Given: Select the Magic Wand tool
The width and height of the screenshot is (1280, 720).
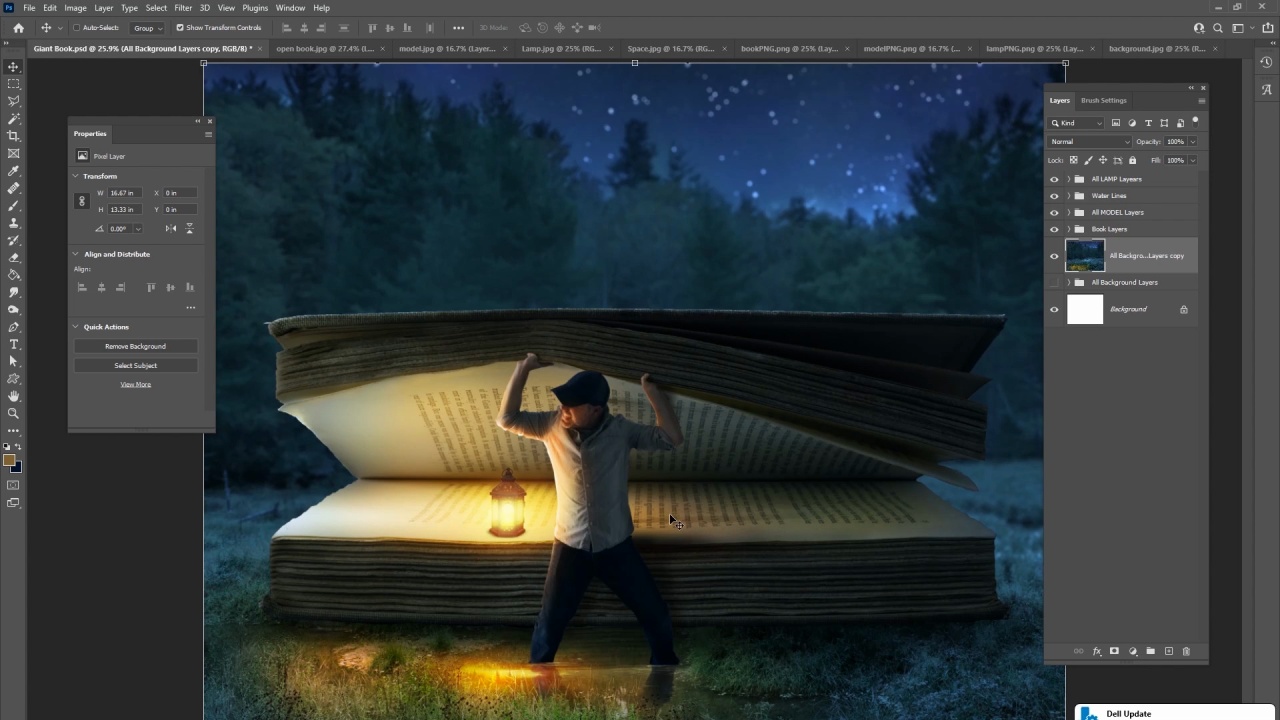Looking at the screenshot, I should (13, 119).
